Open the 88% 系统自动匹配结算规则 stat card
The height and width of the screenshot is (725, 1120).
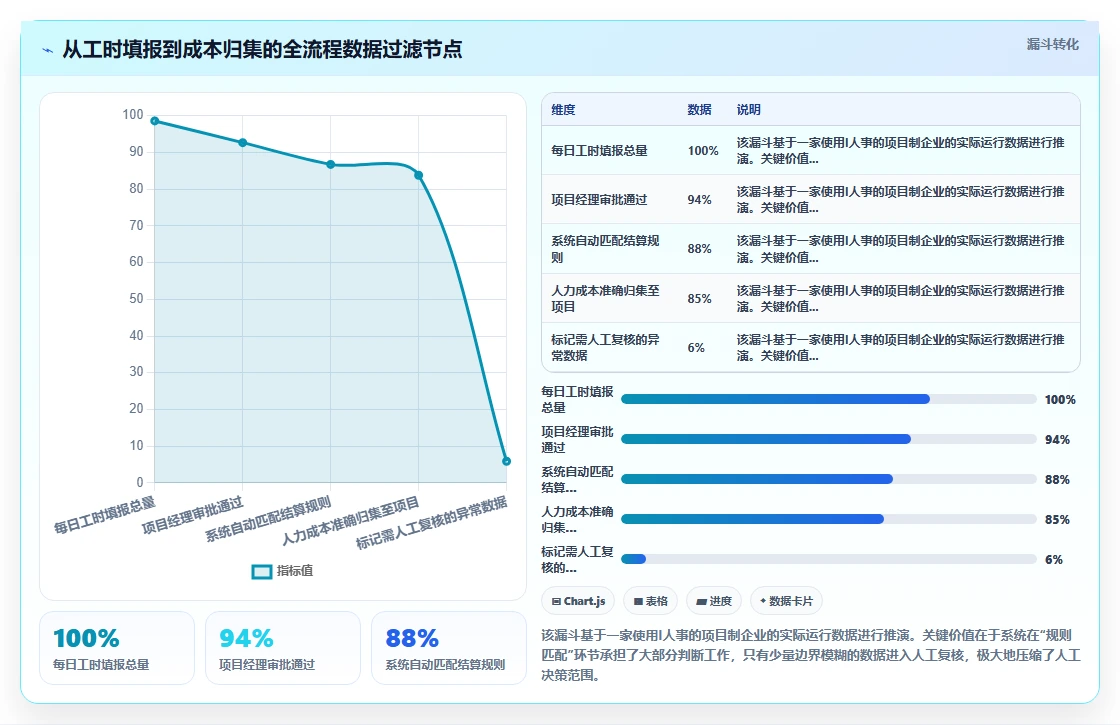point(449,648)
